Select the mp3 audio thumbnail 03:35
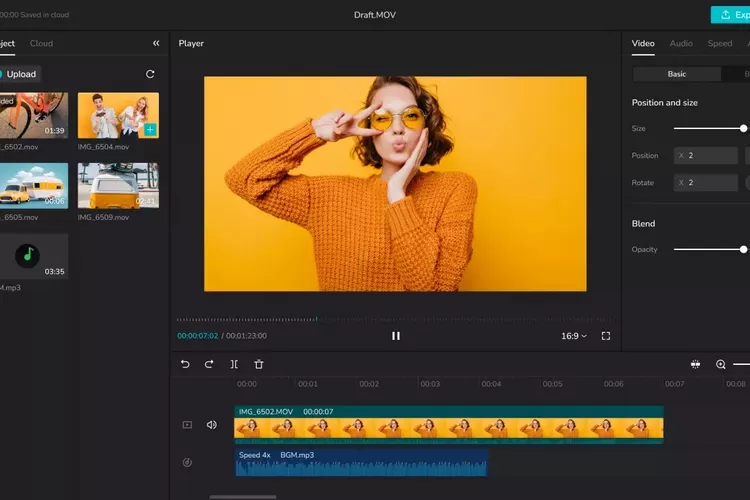This screenshot has height=500, width=750. coord(34,256)
